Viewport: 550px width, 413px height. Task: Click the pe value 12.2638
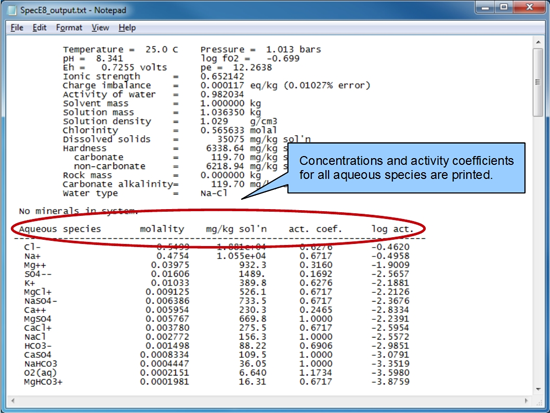tap(253, 67)
